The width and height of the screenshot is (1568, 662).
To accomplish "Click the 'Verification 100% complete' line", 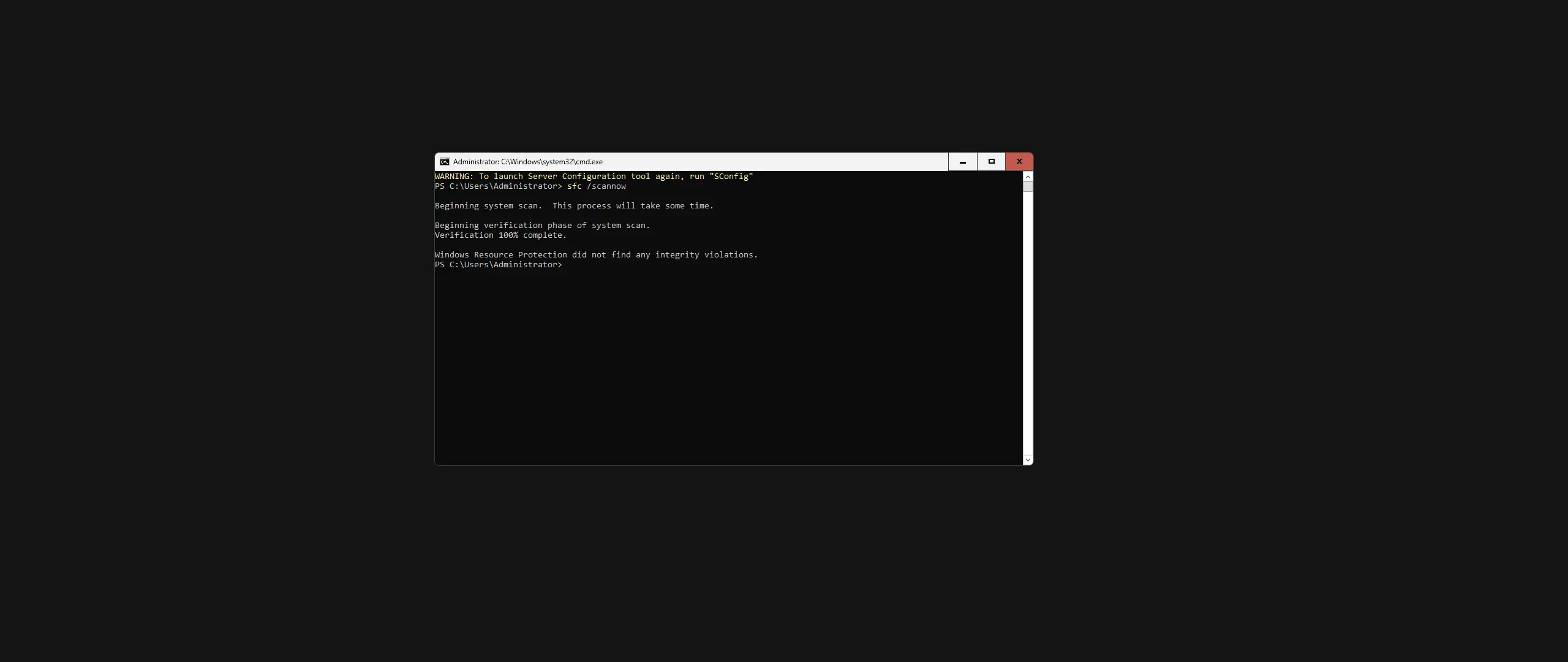I will (x=500, y=235).
